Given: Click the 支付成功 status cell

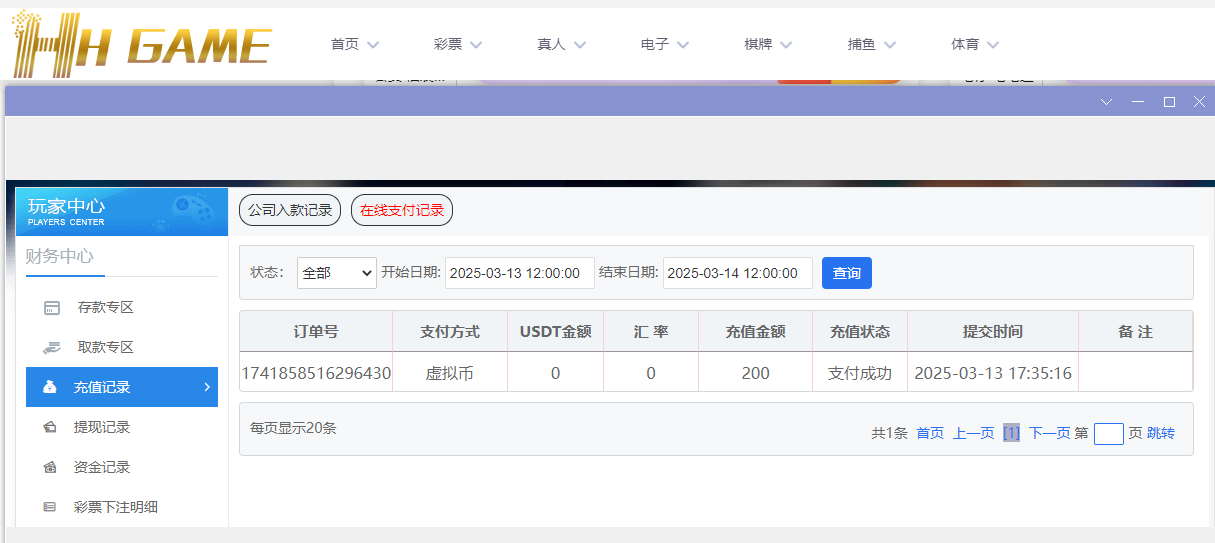Looking at the screenshot, I should point(860,373).
